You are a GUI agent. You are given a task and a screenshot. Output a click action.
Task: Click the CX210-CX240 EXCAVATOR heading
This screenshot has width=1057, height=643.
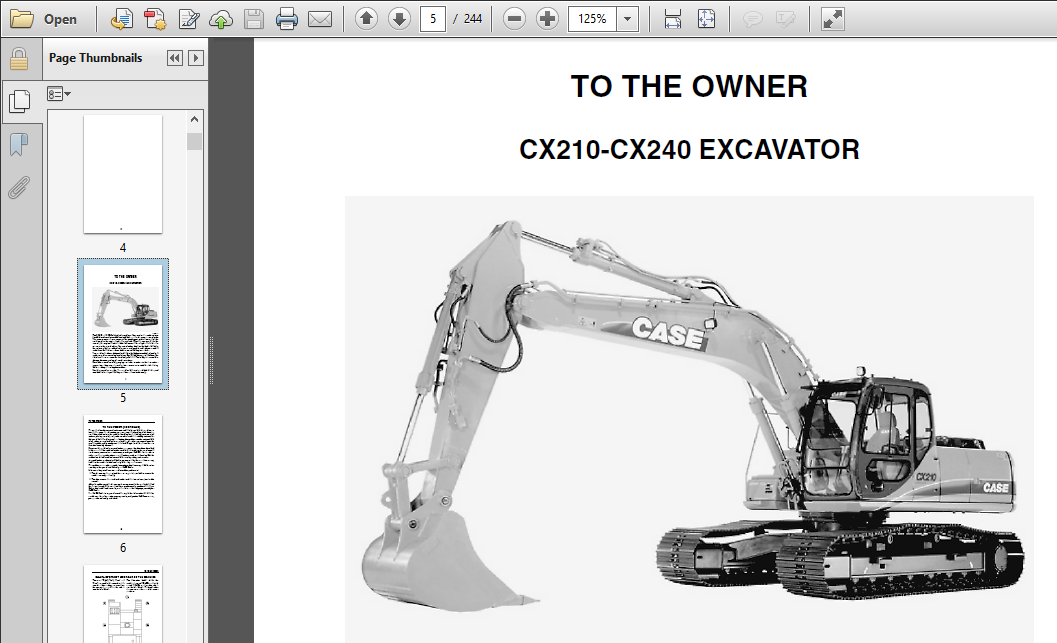pyautogui.click(x=689, y=150)
